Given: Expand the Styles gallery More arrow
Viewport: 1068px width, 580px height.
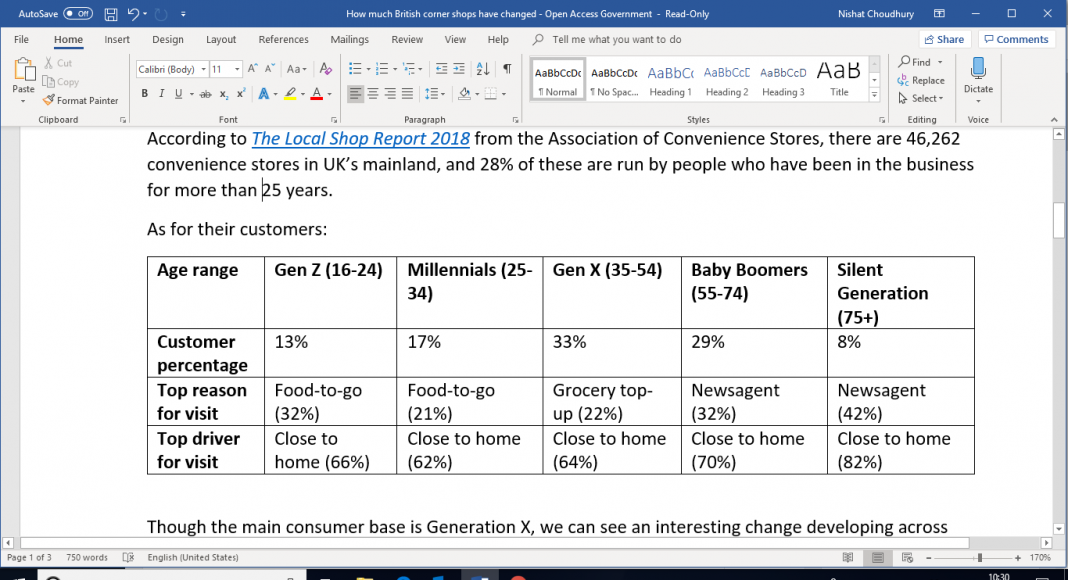Looking at the screenshot, I should click(x=875, y=95).
